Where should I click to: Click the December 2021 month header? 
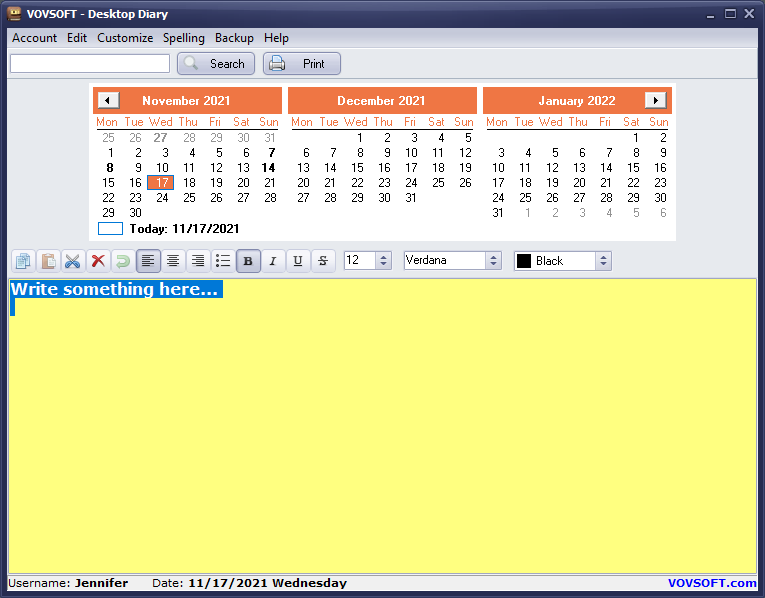381,101
